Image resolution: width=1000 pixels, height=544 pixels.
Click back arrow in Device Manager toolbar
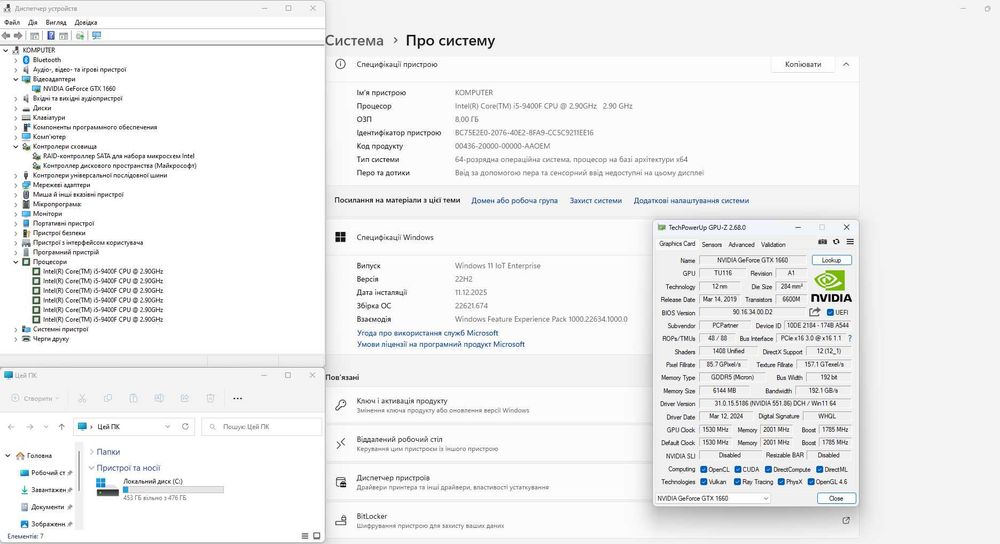point(6,36)
